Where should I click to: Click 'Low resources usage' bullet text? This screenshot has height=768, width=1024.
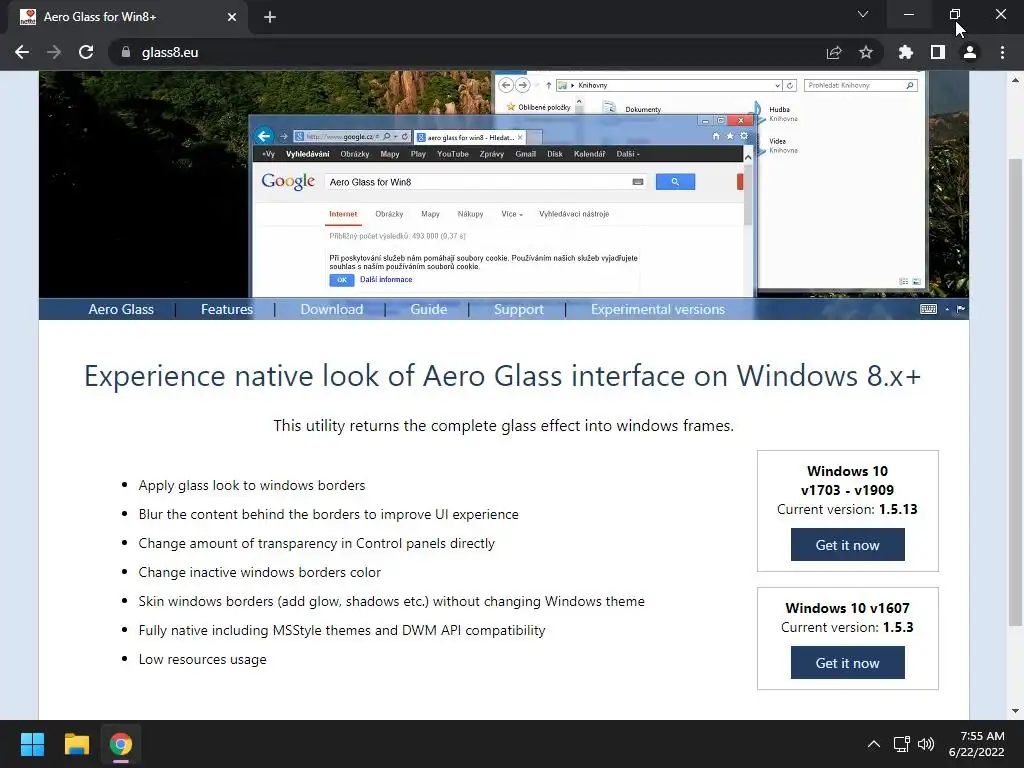202,659
